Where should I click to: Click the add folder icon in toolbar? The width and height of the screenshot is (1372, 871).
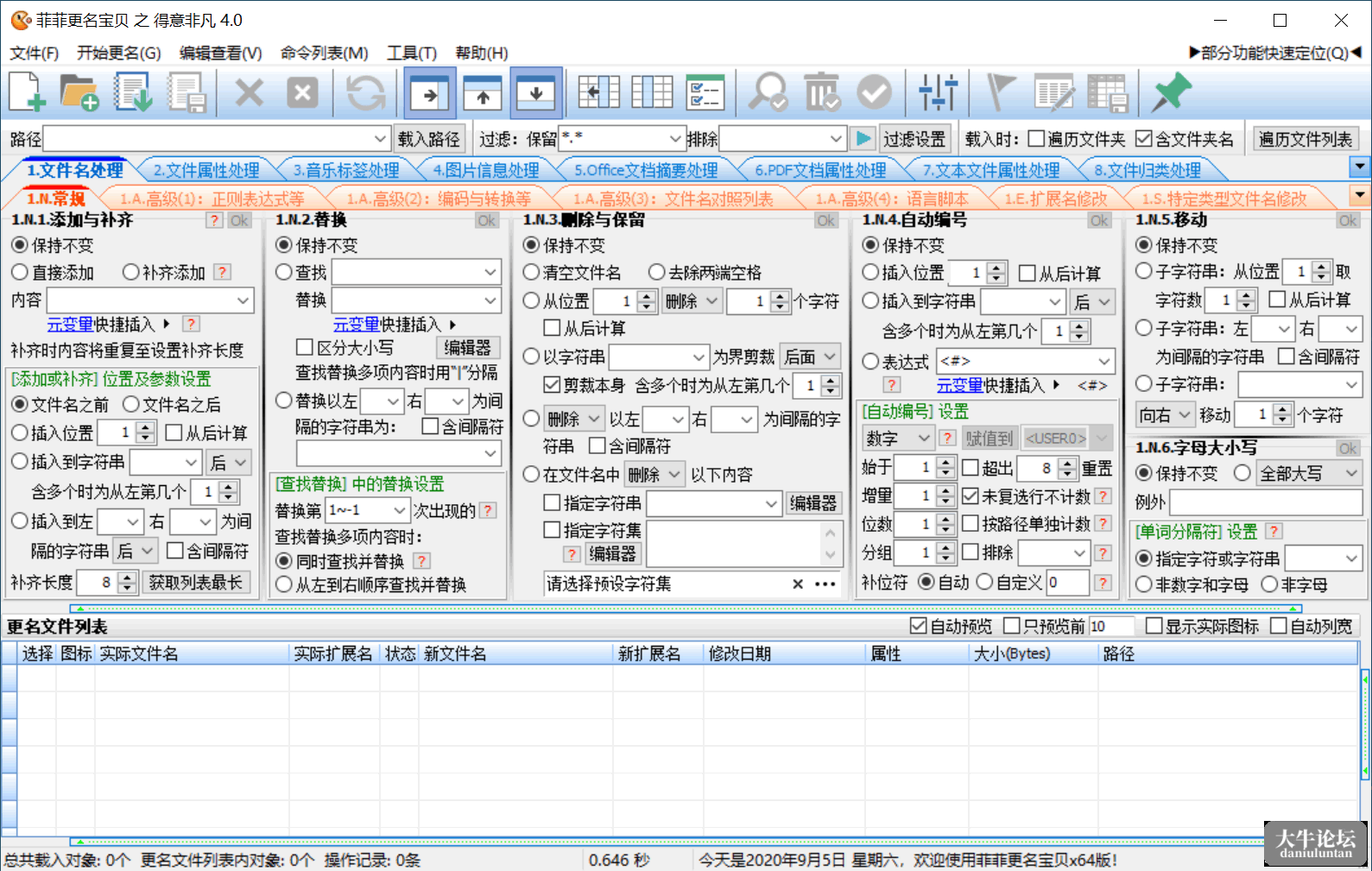79,92
